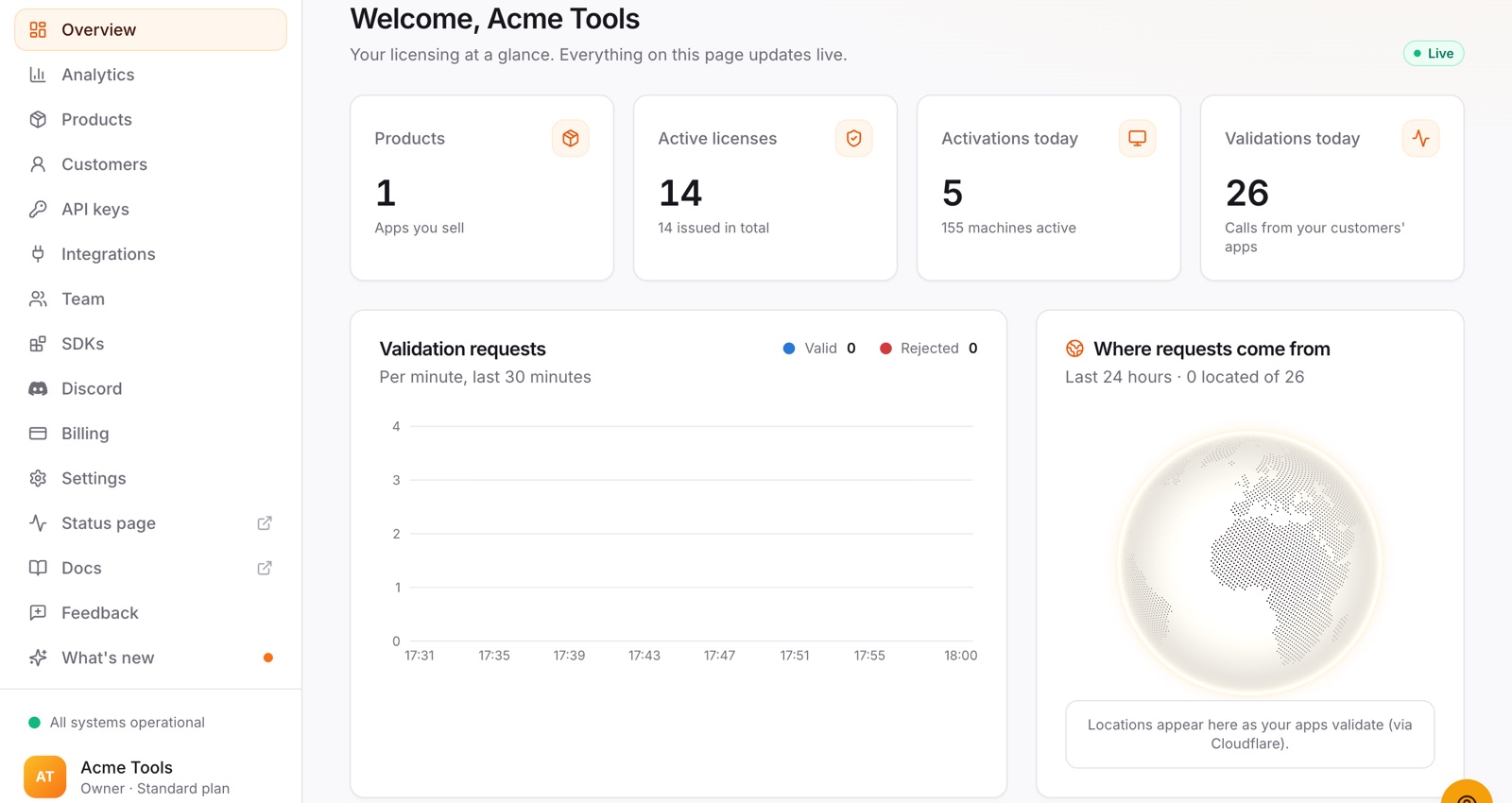Open the Overview page in sidebar
This screenshot has height=803, width=1512.
pos(150,29)
